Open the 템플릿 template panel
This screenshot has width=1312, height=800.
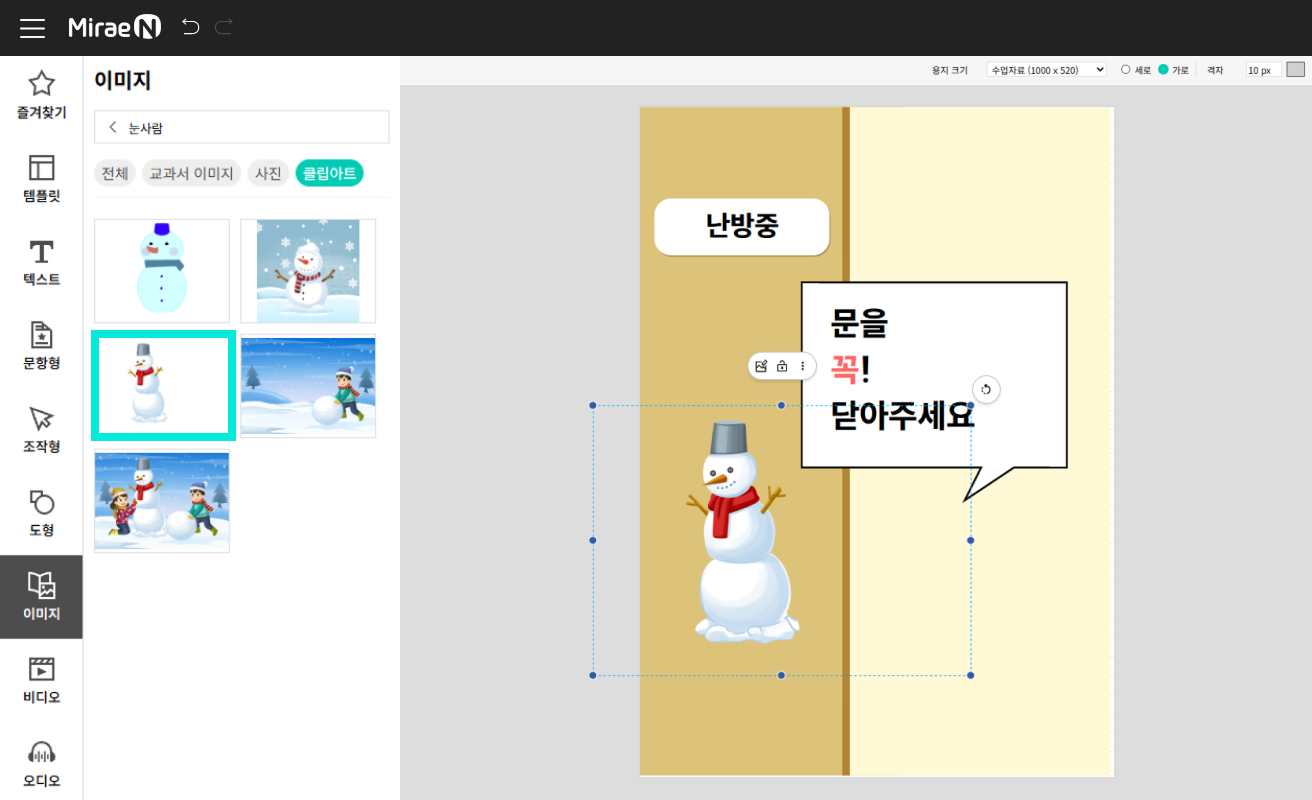(41, 179)
